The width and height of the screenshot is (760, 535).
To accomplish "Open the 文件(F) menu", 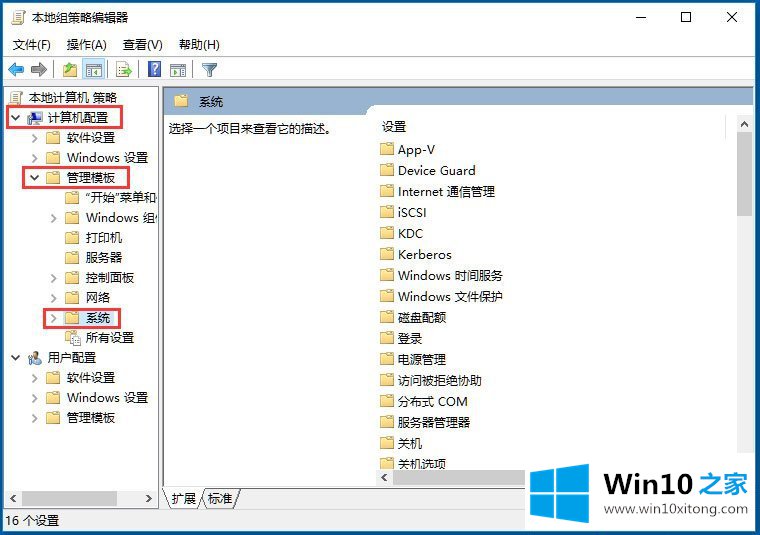I will click(32, 45).
